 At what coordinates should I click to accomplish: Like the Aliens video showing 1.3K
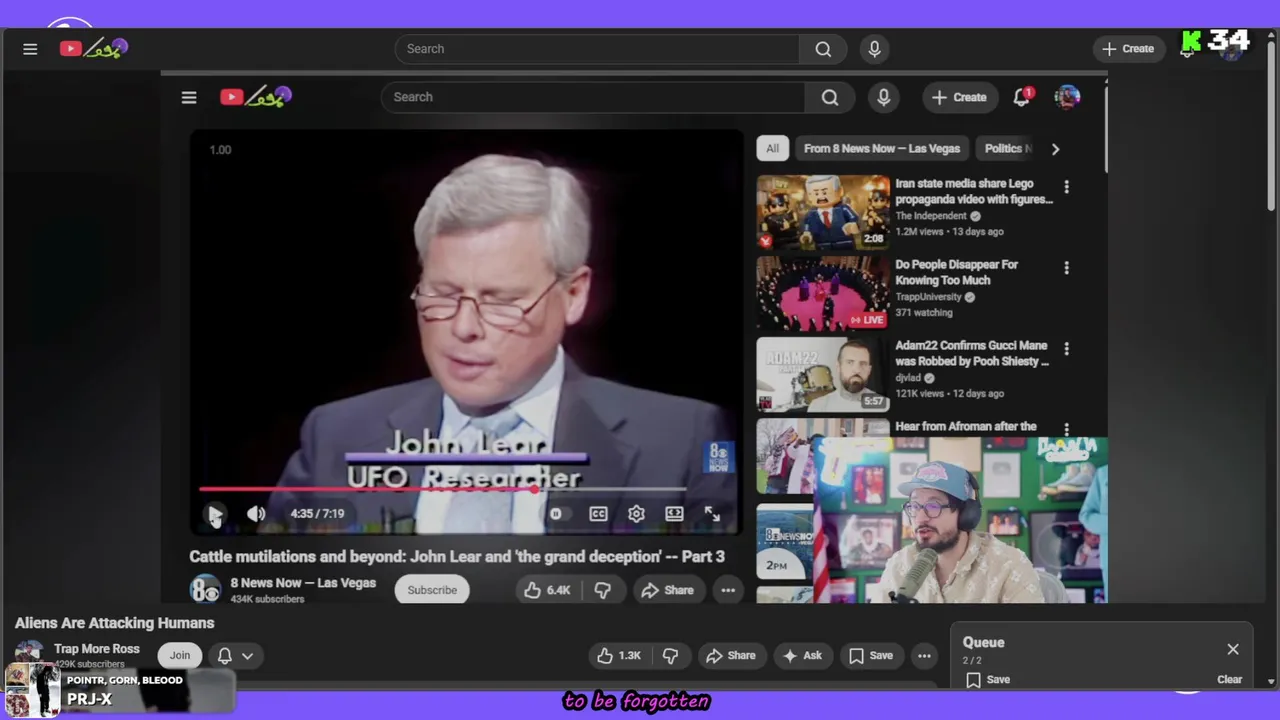pos(618,656)
